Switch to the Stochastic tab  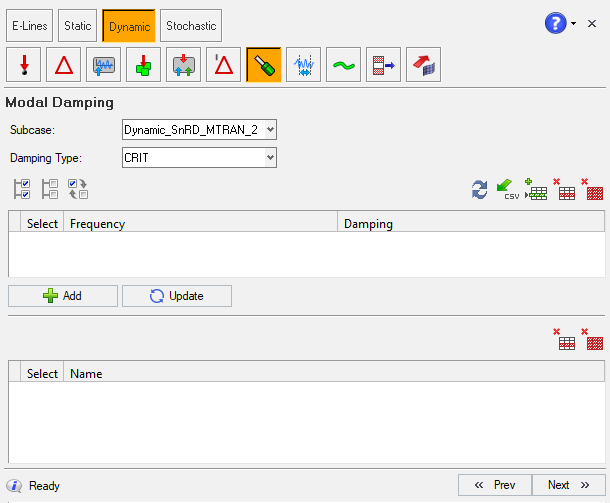click(x=191, y=25)
